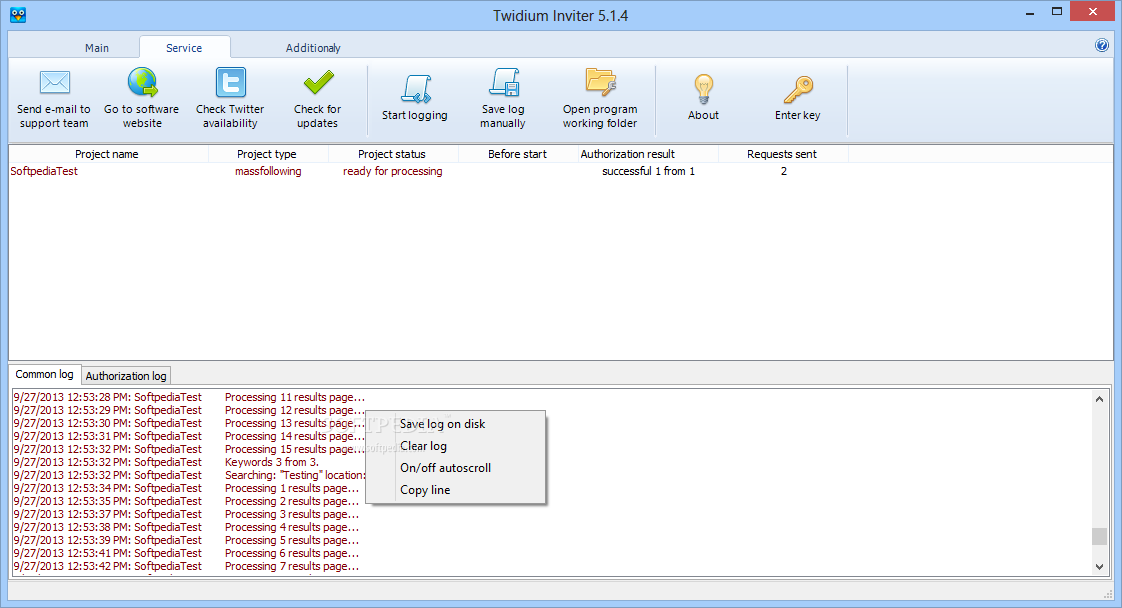1122x608 pixels.
Task: Sort by the Project name column header
Action: point(107,154)
